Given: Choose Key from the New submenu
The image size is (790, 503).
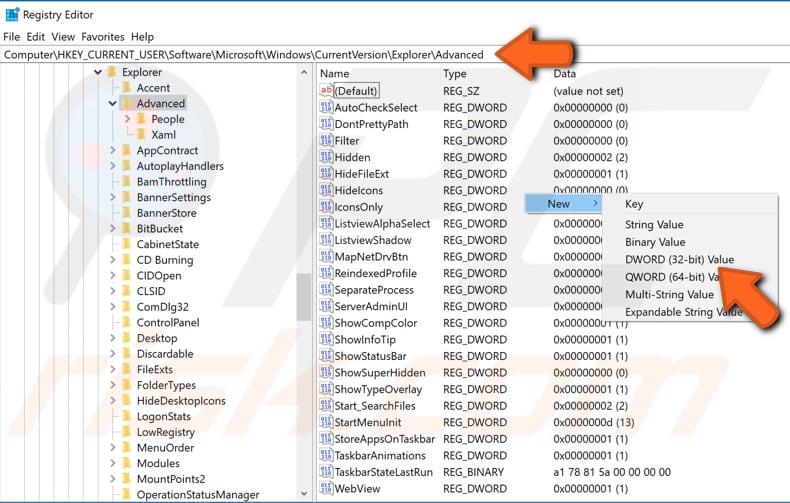Looking at the screenshot, I should [x=634, y=204].
